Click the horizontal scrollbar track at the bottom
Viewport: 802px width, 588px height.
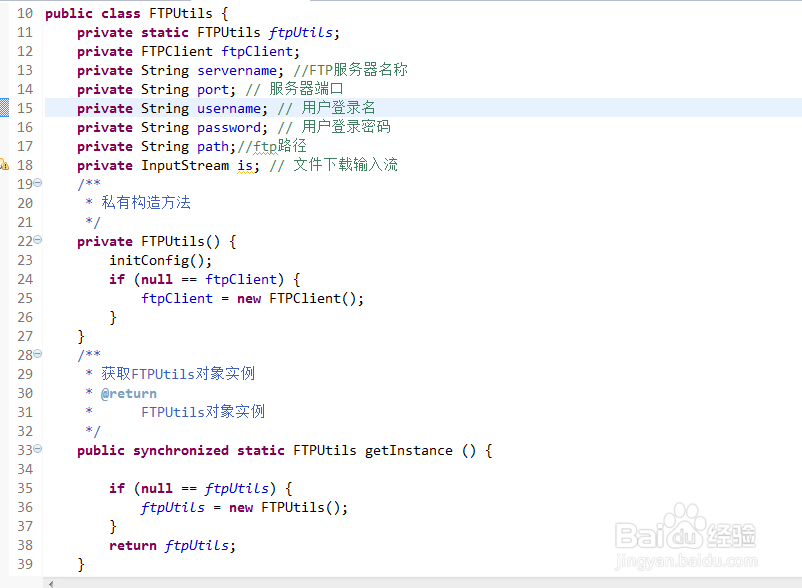click(x=400, y=582)
